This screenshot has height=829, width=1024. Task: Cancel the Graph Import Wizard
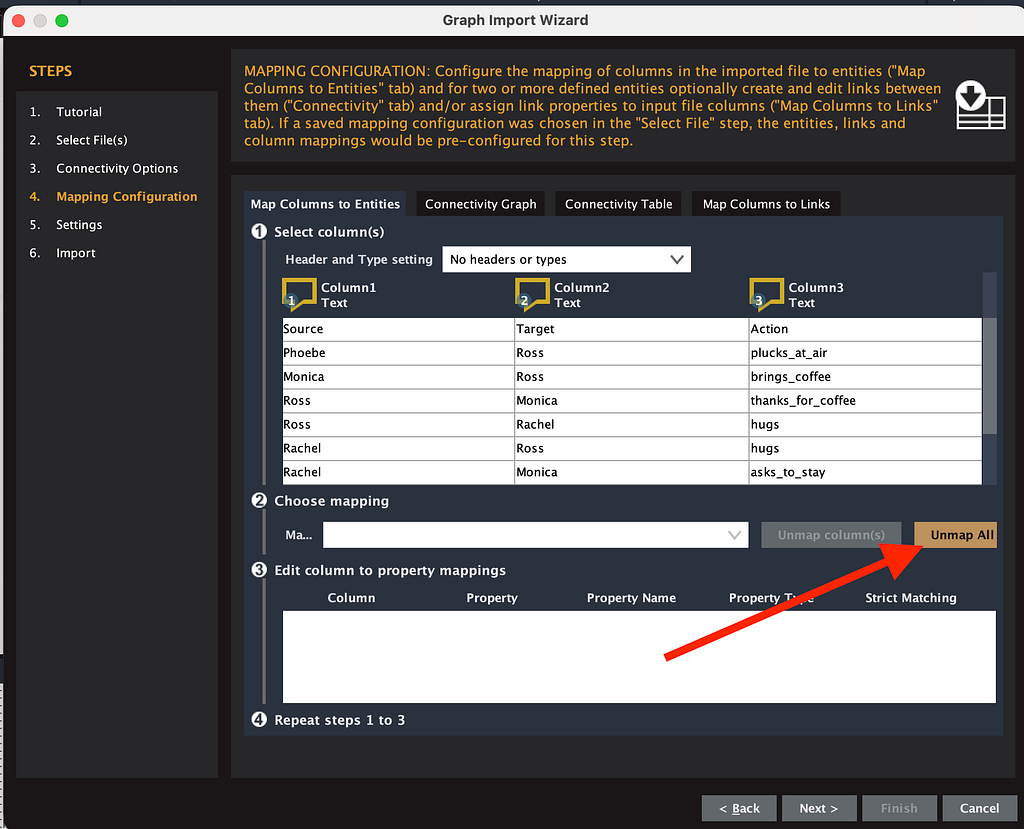coord(980,808)
